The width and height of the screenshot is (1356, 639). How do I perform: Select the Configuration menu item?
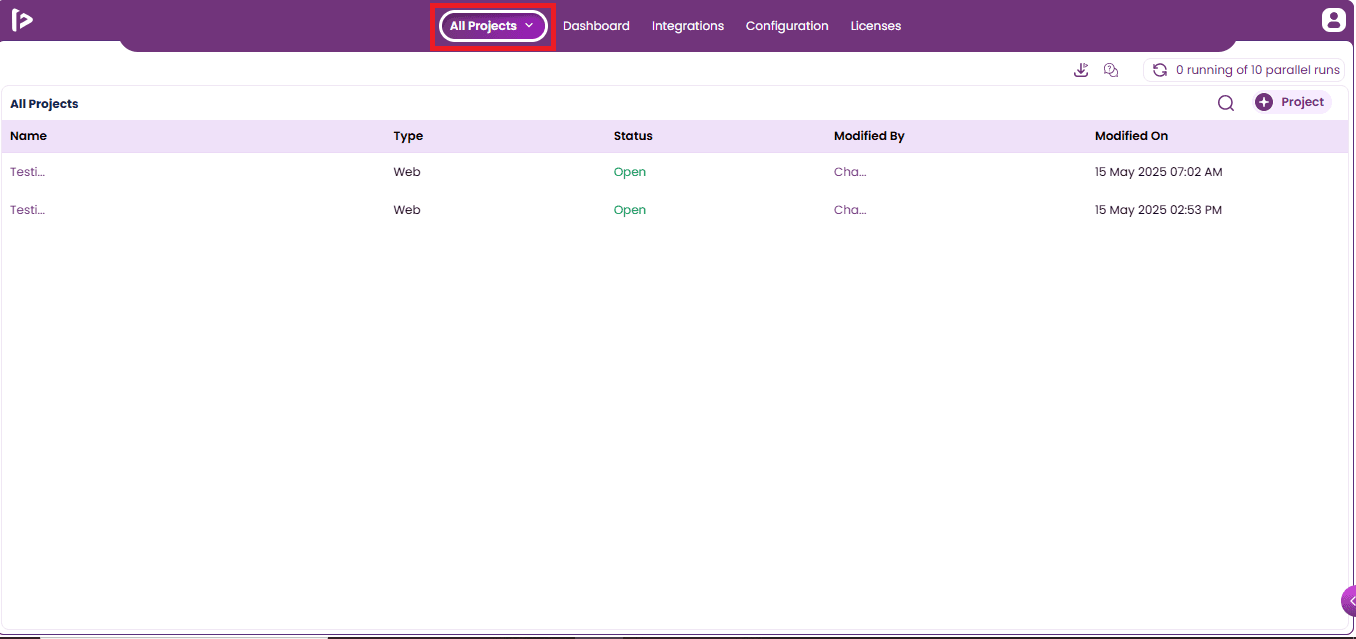pos(787,26)
